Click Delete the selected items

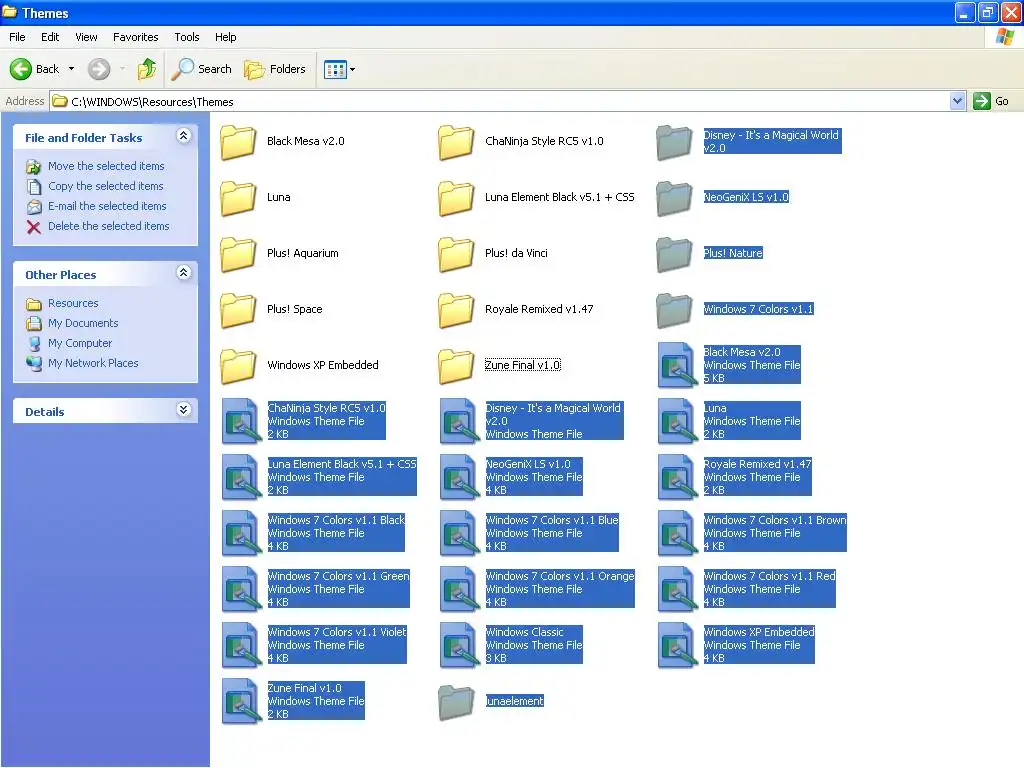108,226
